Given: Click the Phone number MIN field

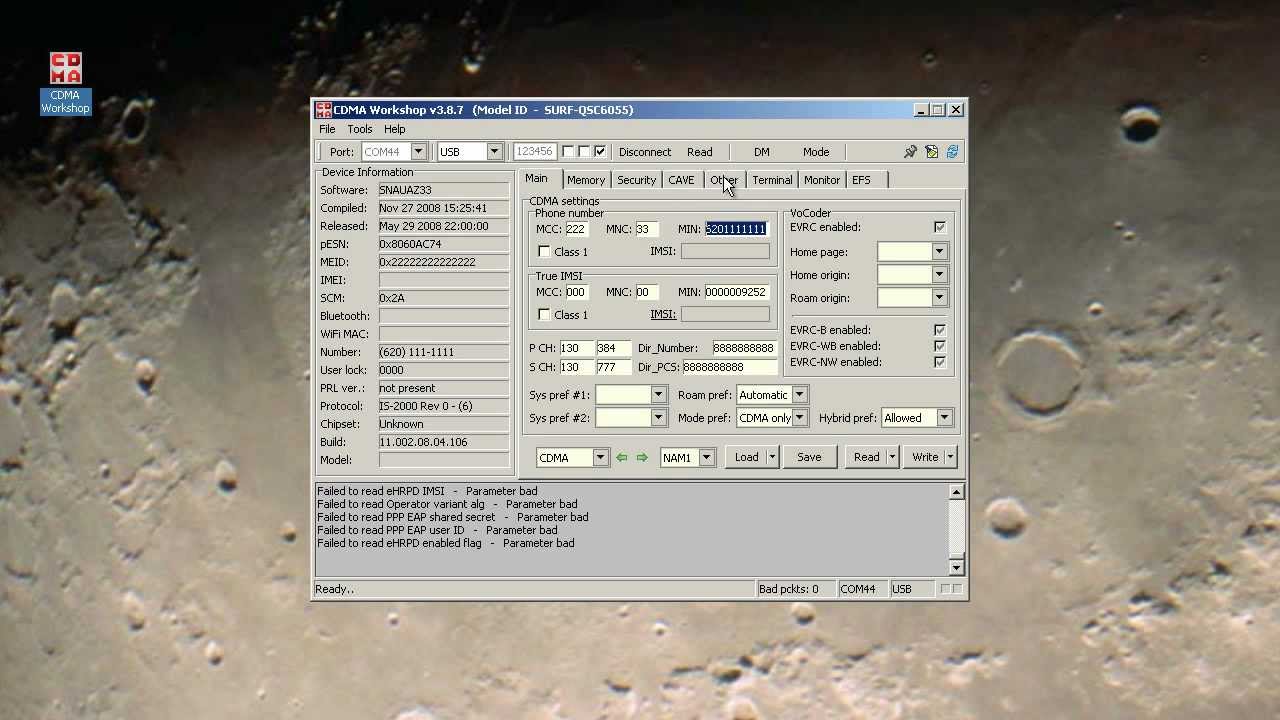Looking at the screenshot, I should tap(737, 229).
